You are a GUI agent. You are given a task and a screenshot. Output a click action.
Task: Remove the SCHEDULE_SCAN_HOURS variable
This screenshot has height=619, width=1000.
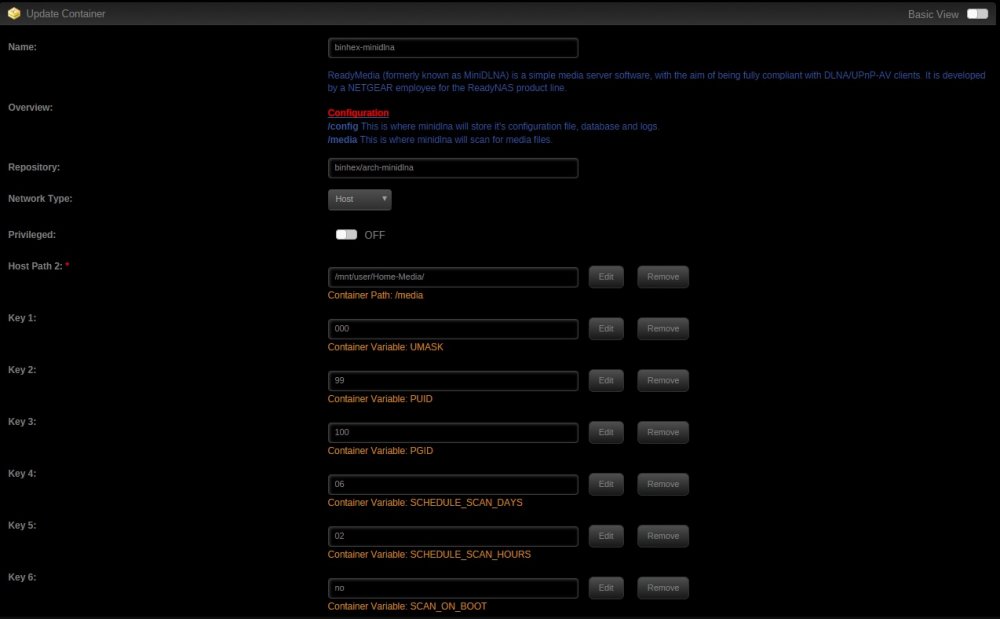(663, 536)
